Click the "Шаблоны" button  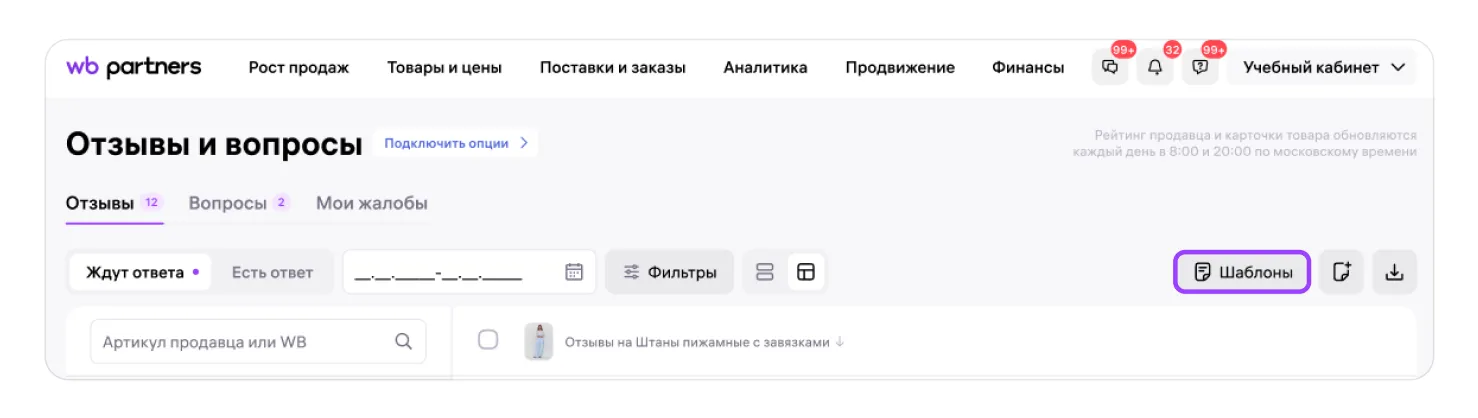[x=1241, y=272]
